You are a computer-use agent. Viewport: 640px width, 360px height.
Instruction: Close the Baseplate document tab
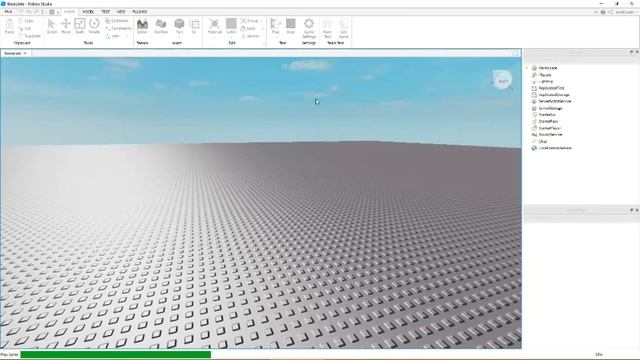pos(25,53)
